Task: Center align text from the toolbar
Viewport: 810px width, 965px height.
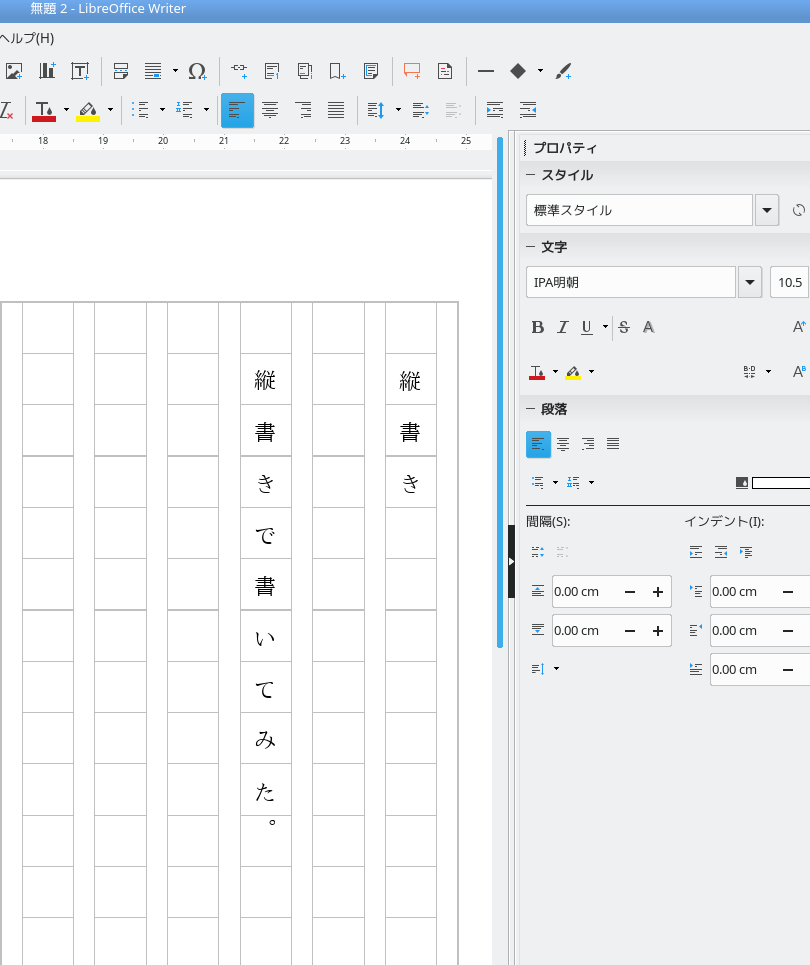Action: click(x=270, y=110)
